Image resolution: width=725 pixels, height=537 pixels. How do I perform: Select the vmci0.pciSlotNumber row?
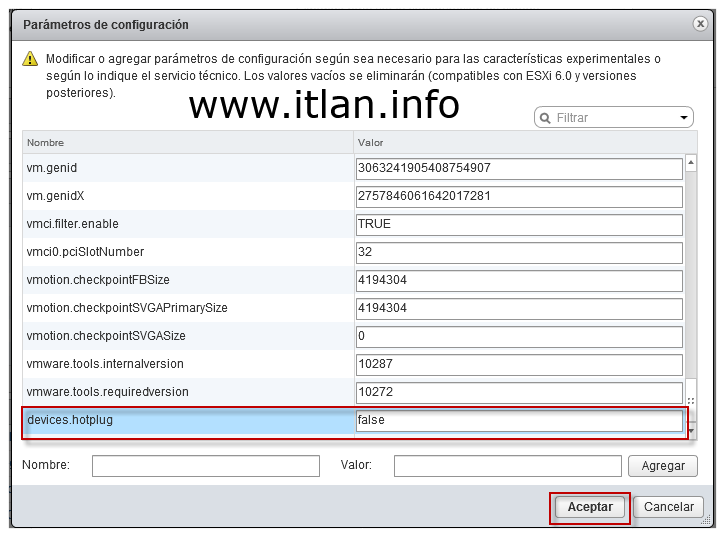point(187,252)
